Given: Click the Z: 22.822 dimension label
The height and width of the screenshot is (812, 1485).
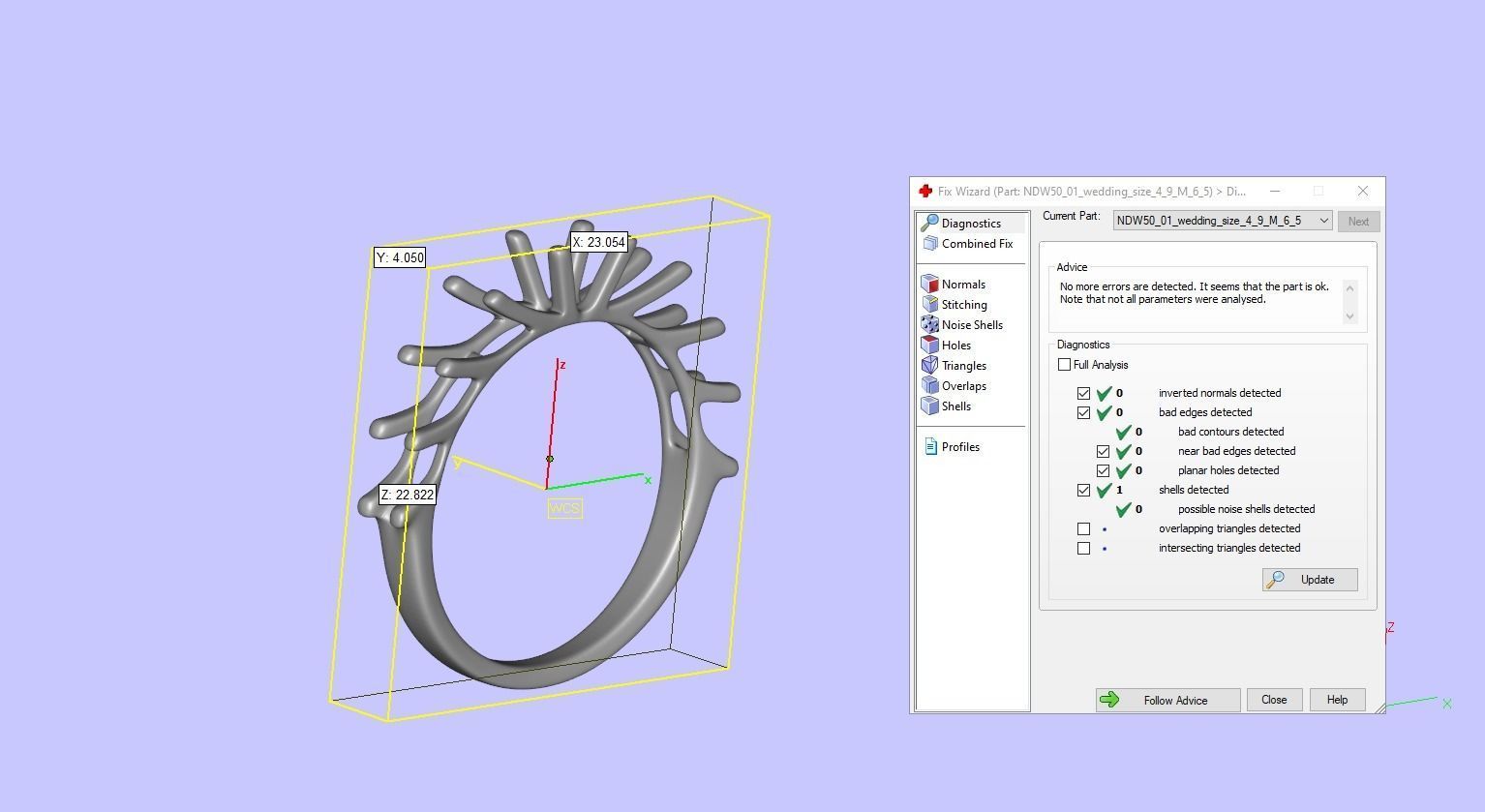Looking at the screenshot, I should (x=408, y=495).
